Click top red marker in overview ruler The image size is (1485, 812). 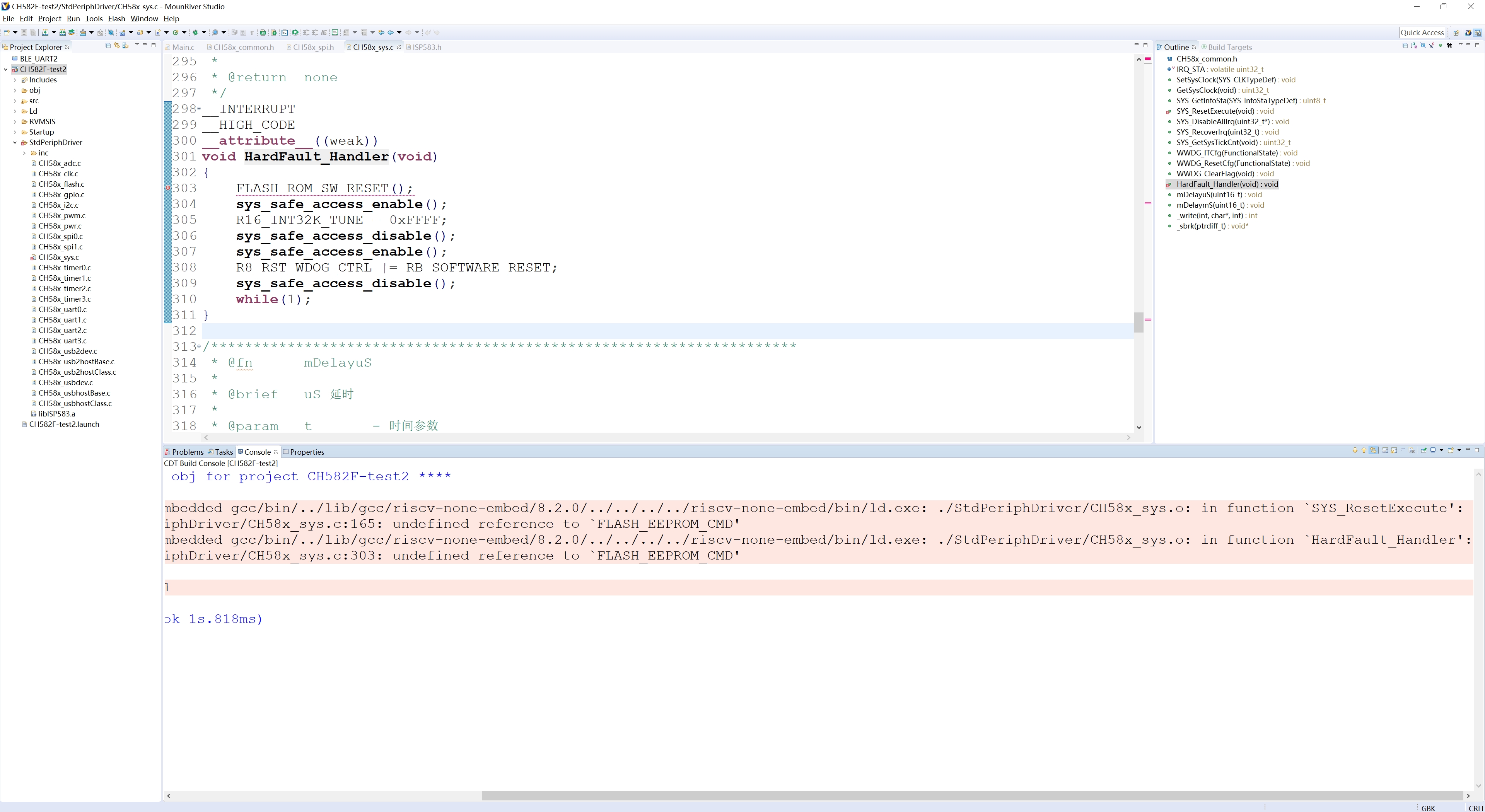pos(1148,59)
